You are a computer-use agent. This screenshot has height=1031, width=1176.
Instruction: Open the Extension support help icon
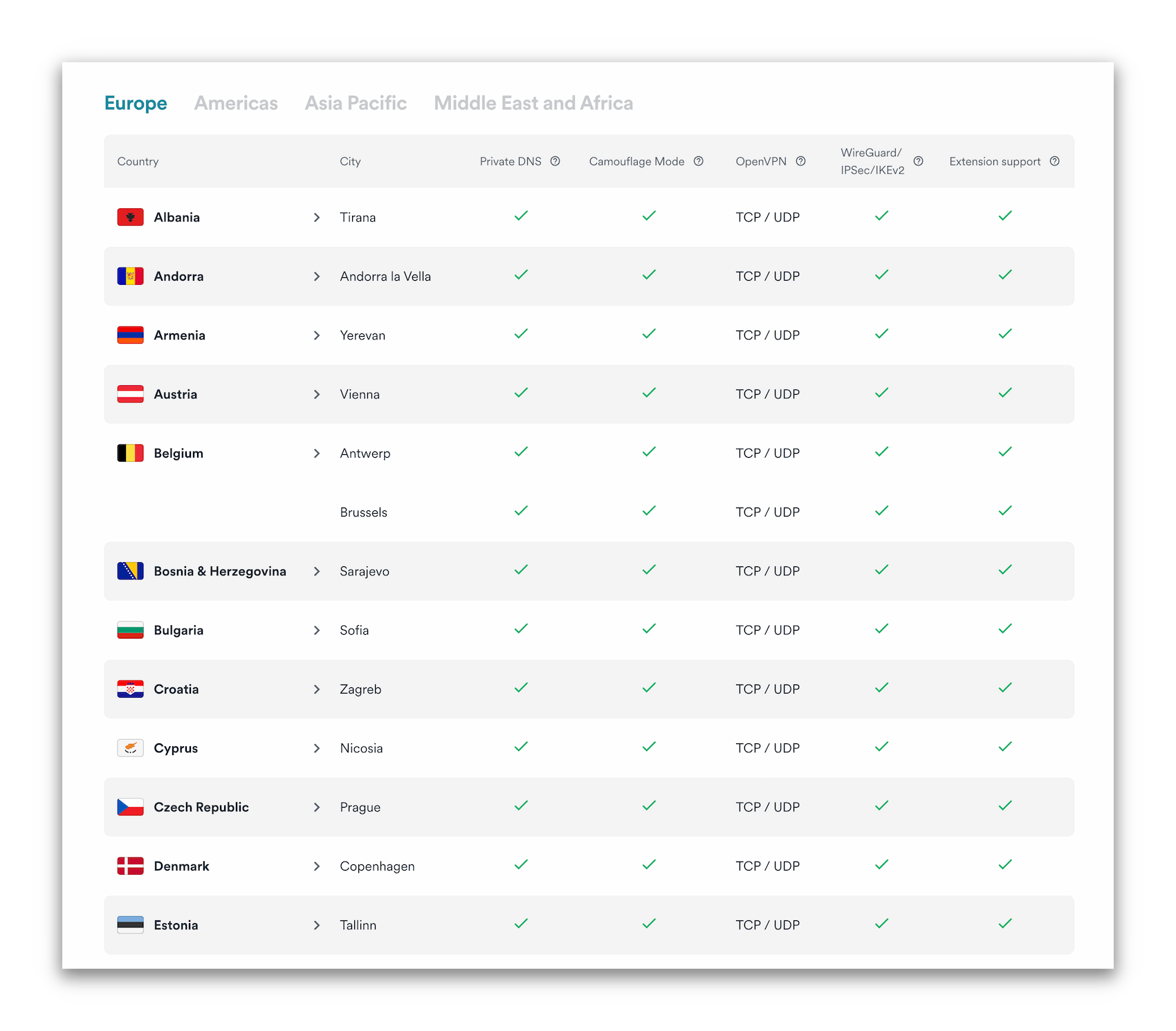(x=1054, y=161)
